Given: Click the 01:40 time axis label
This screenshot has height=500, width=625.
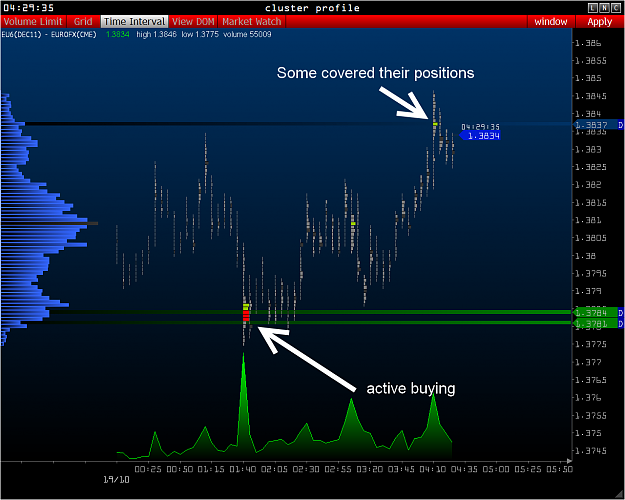Looking at the screenshot, I should pos(242,469).
